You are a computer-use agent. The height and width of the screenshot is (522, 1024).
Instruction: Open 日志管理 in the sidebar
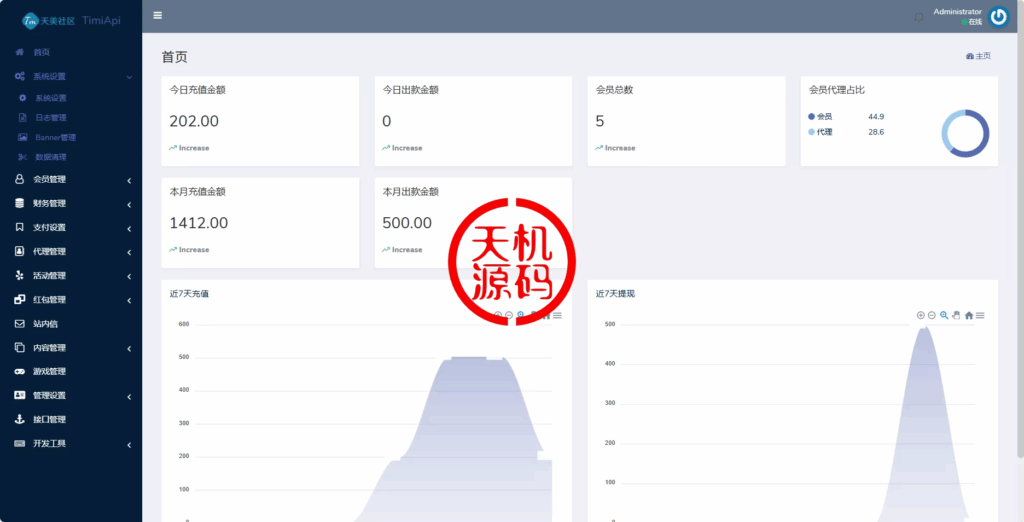click(51, 118)
